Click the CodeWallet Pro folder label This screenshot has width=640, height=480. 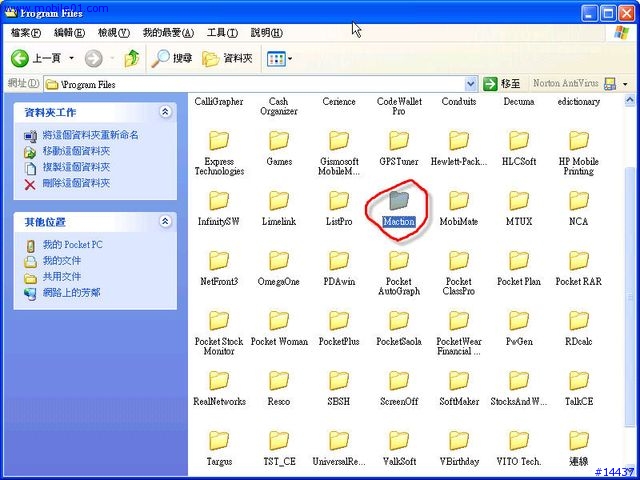point(399,106)
